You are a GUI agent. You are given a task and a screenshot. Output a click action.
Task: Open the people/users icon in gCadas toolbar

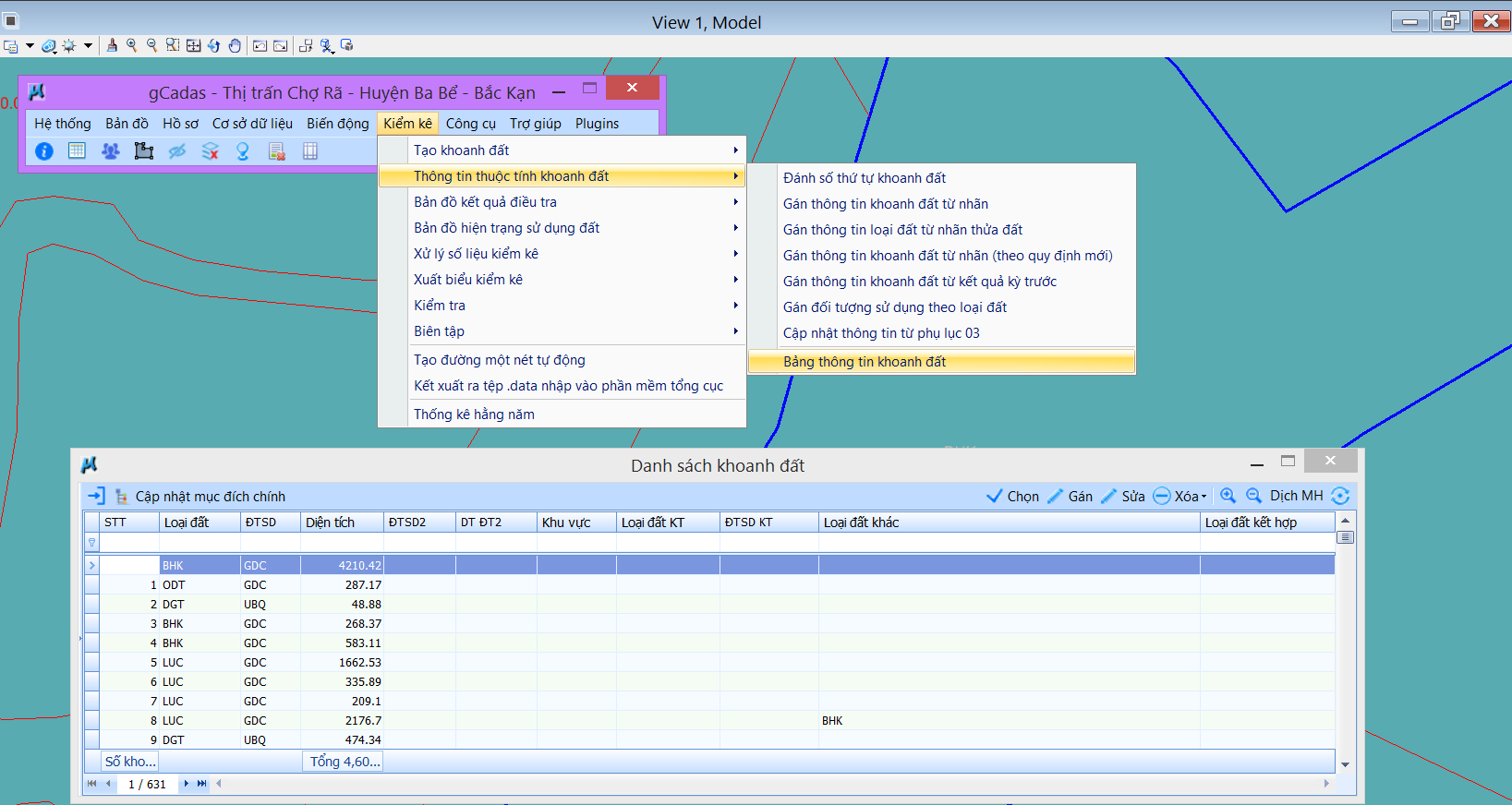[x=111, y=151]
